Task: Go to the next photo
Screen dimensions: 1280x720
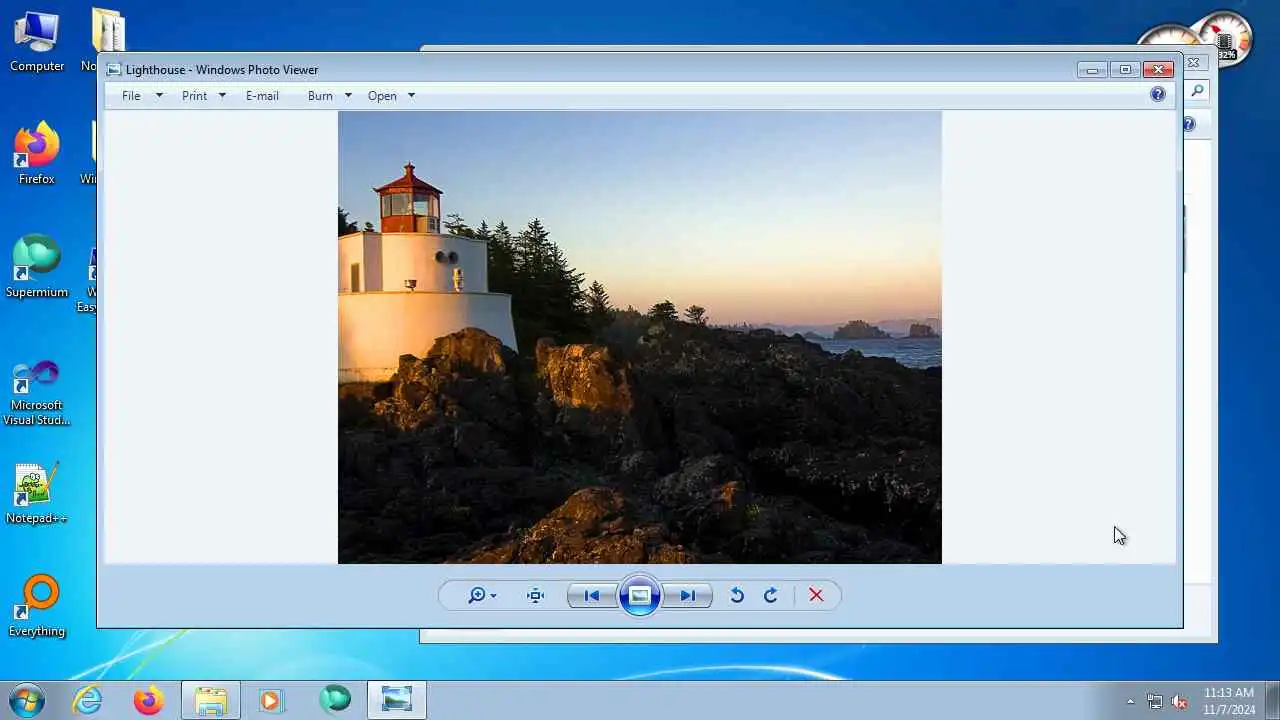Action: (688, 595)
